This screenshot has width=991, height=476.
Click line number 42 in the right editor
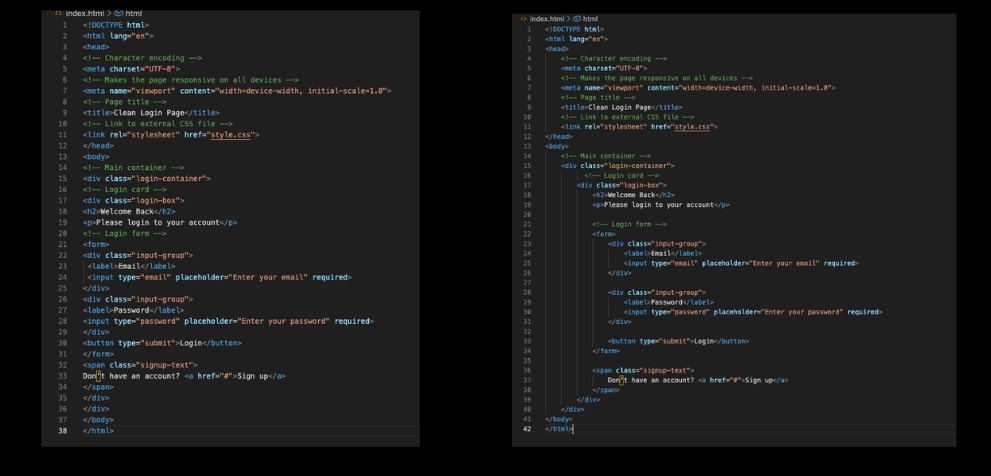pos(527,428)
